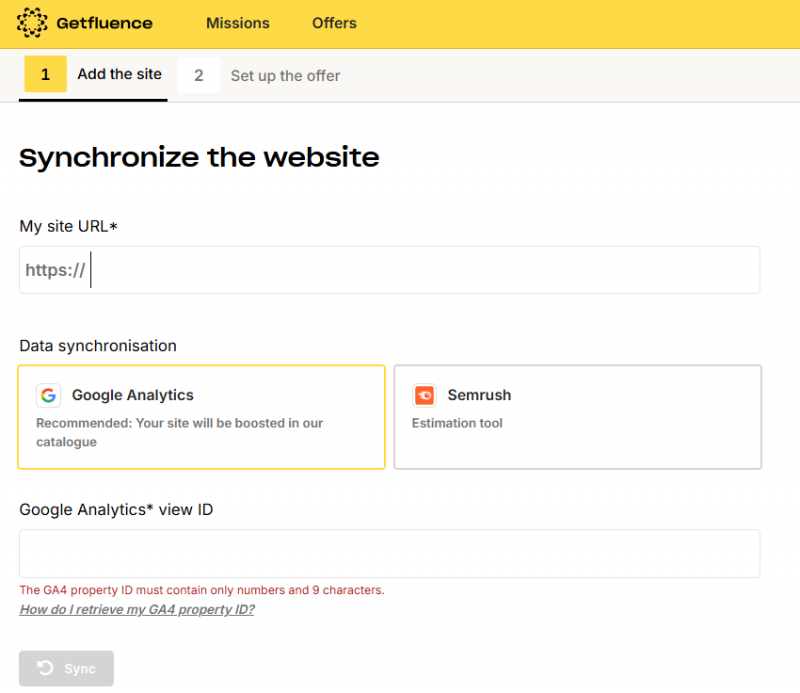Focus the My site URL input field
The width and height of the screenshot is (800, 693).
420,270
